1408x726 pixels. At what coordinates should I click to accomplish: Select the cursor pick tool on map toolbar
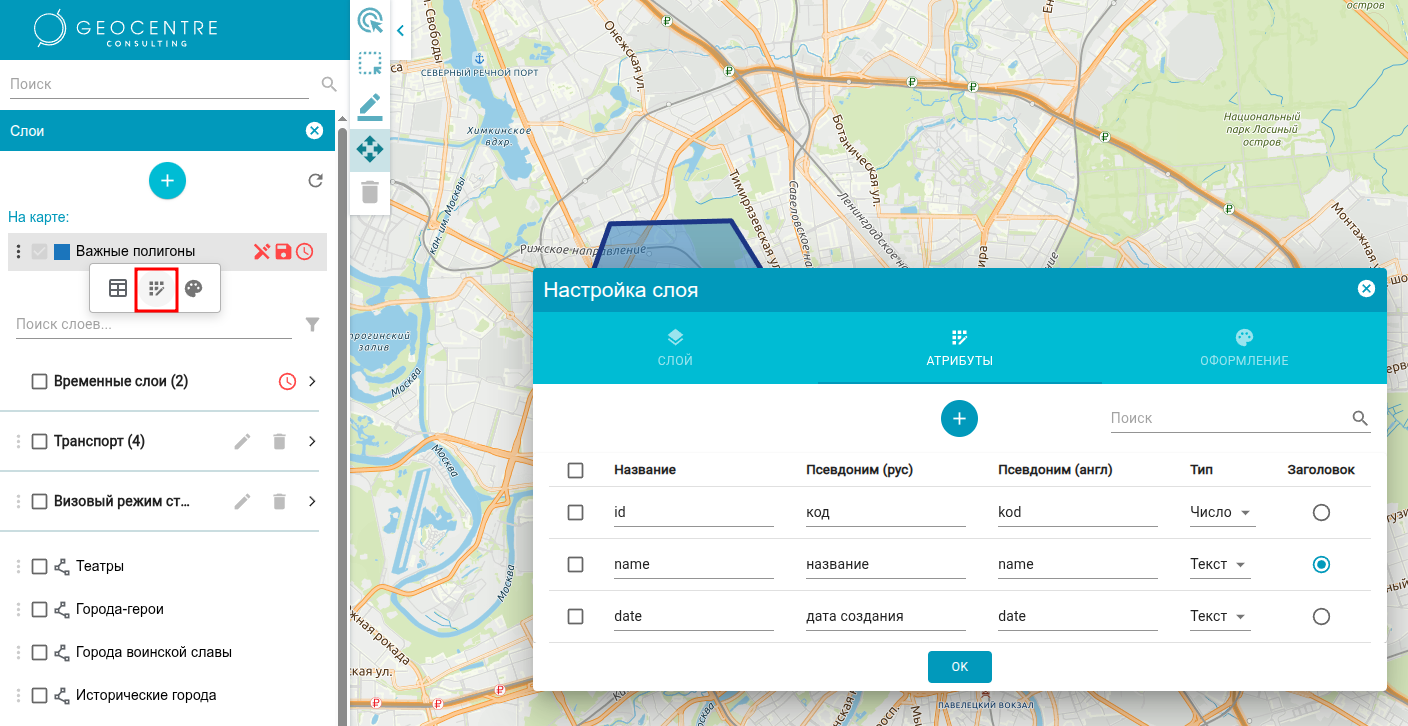(x=370, y=22)
